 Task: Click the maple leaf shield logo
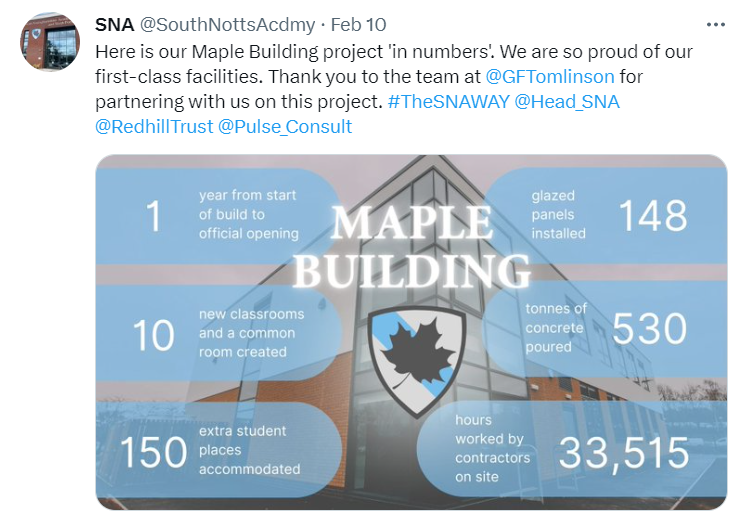click(x=416, y=361)
